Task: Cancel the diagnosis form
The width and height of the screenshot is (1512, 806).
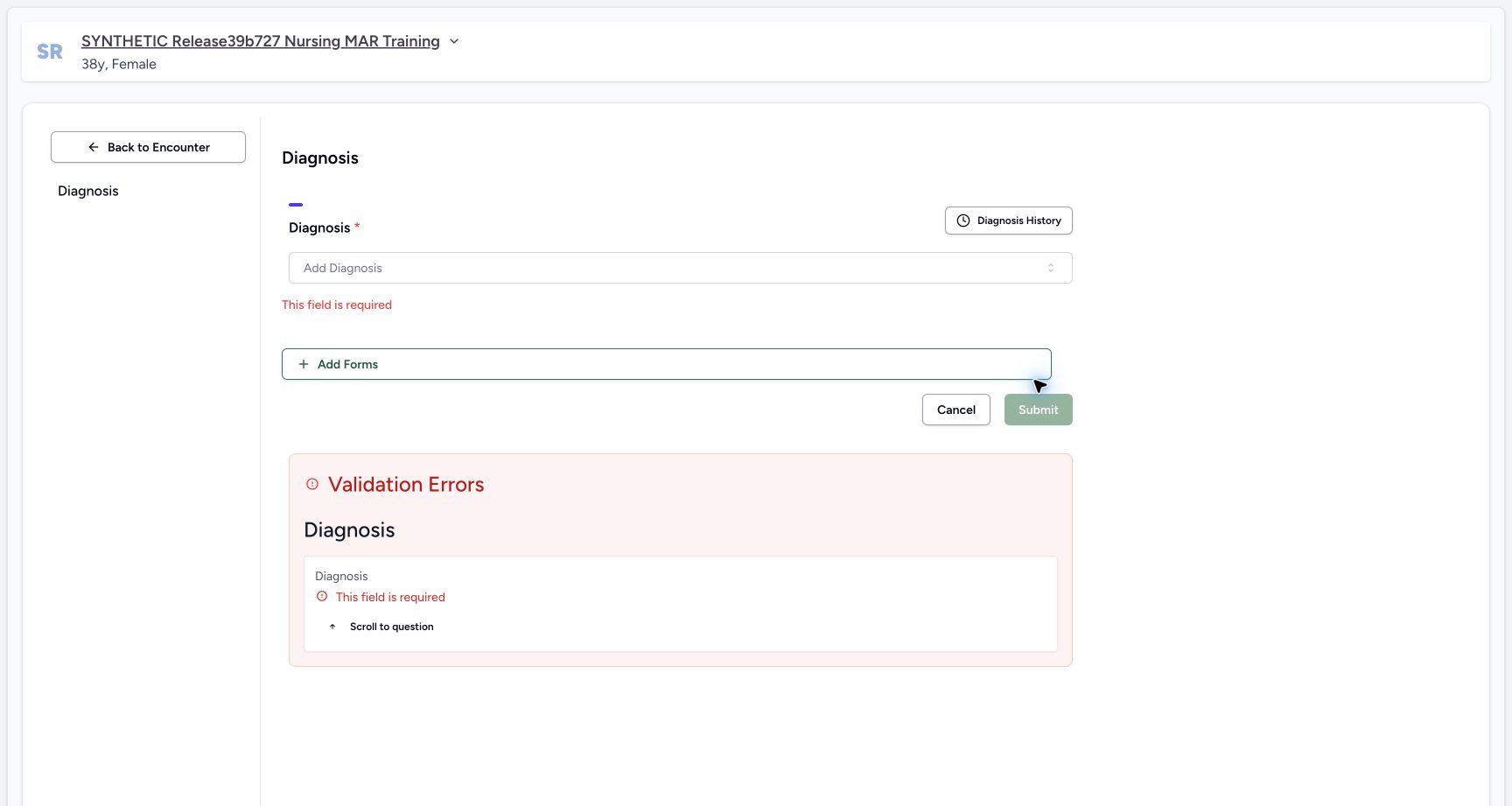Action: 956,410
